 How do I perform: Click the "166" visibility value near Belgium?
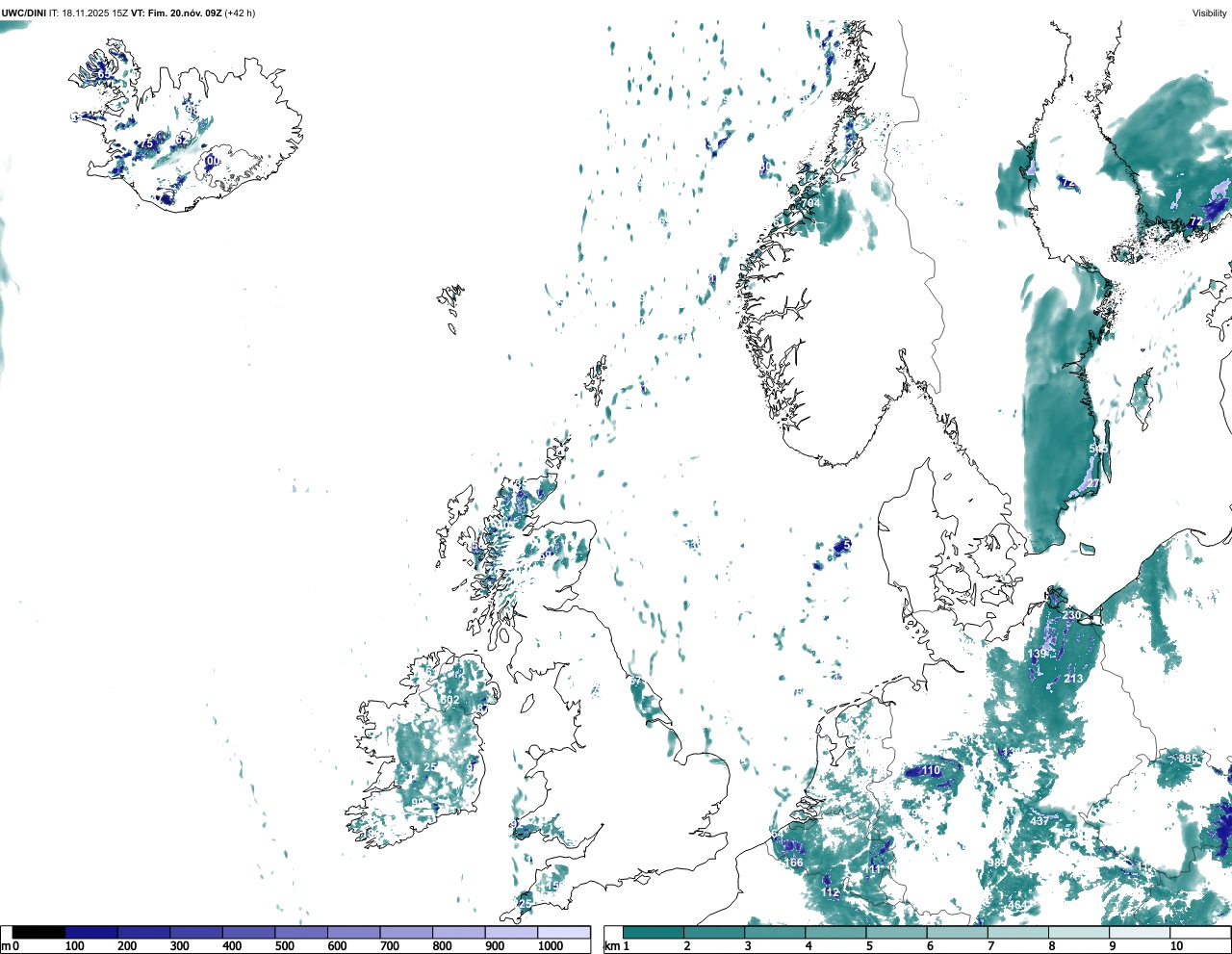tap(793, 864)
